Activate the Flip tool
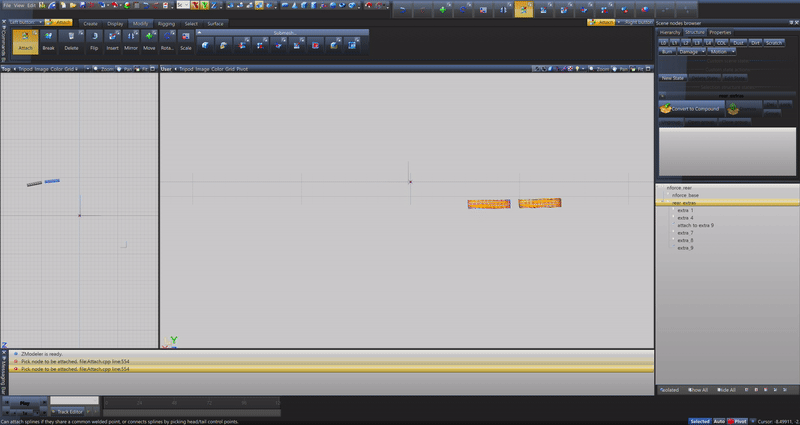This screenshot has width=800, height=425. [x=94, y=40]
